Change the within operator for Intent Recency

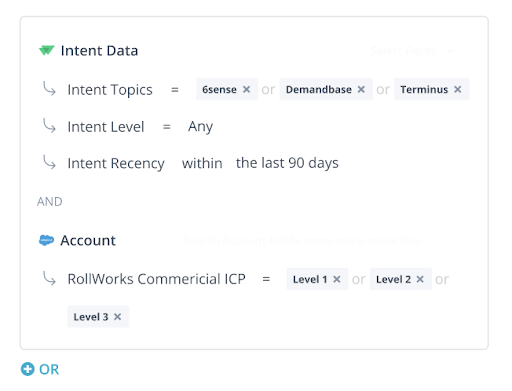(202, 163)
